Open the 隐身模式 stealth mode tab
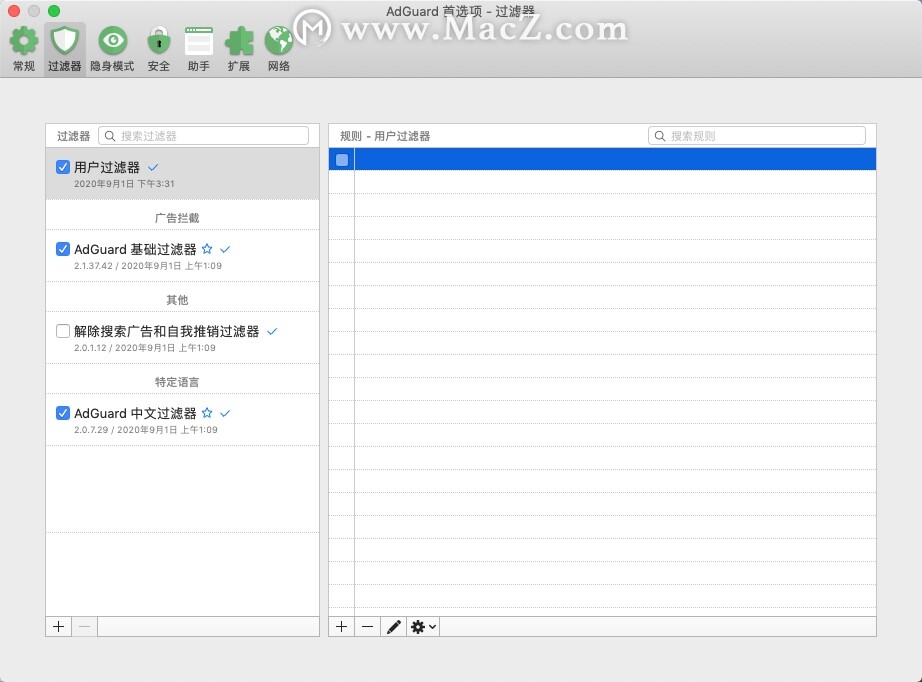This screenshot has width=922, height=682. [x=112, y=49]
